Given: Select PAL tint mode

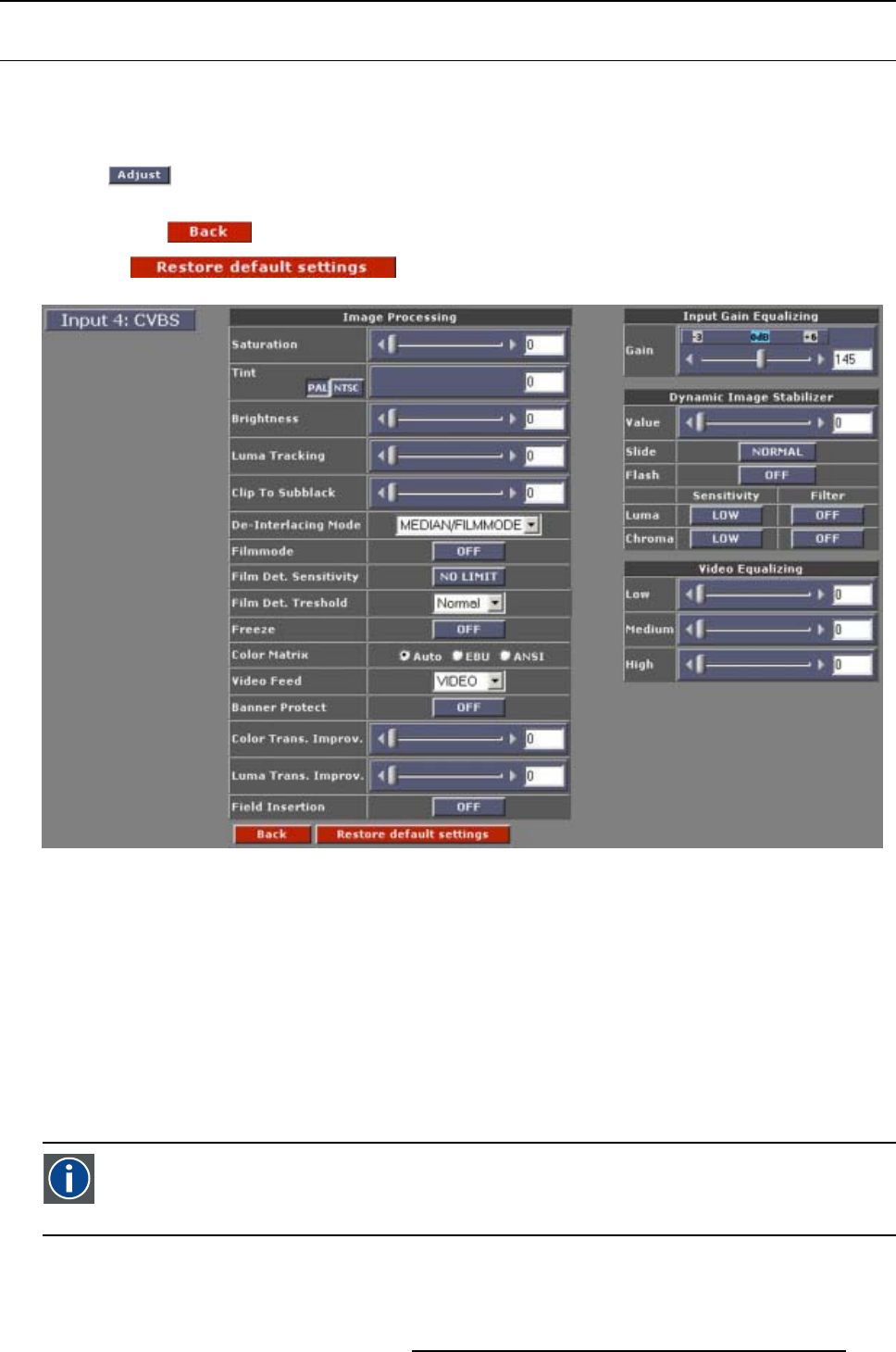Looking at the screenshot, I should [x=318, y=388].
